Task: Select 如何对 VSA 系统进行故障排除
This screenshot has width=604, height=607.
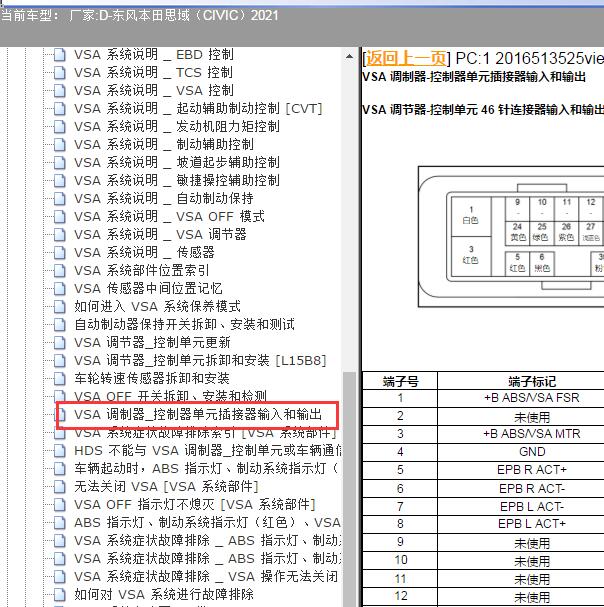Action: tap(164, 594)
